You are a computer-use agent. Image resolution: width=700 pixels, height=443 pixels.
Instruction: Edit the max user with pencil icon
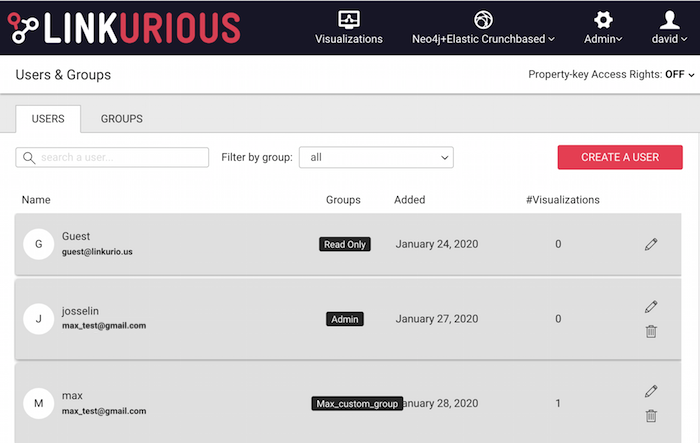click(x=651, y=391)
